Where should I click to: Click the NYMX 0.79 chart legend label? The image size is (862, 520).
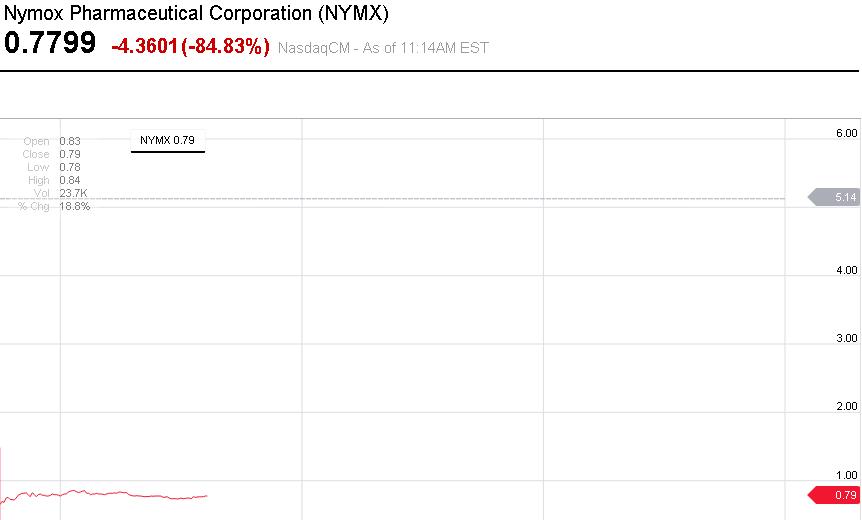coord(168,140)
